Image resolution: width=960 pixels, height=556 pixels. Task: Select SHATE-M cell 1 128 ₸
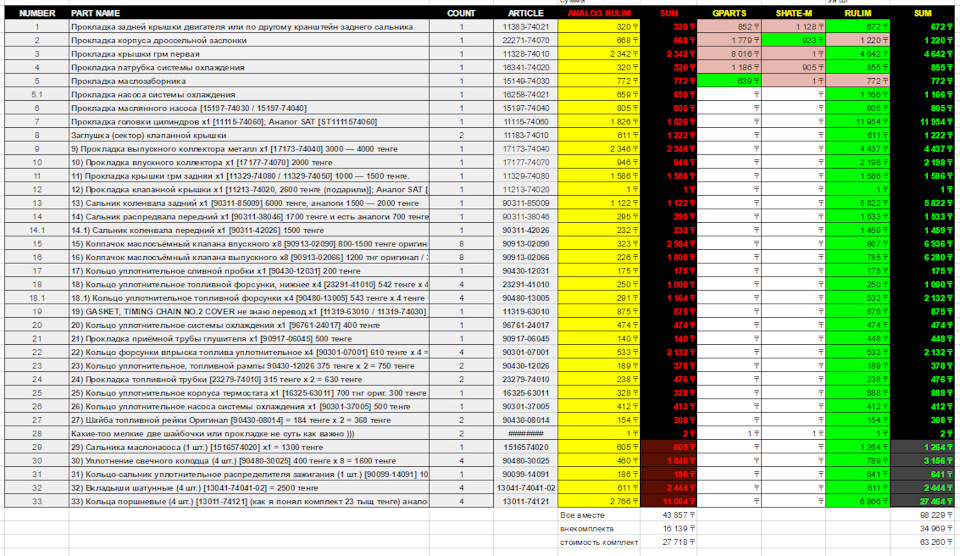[793, 27]
